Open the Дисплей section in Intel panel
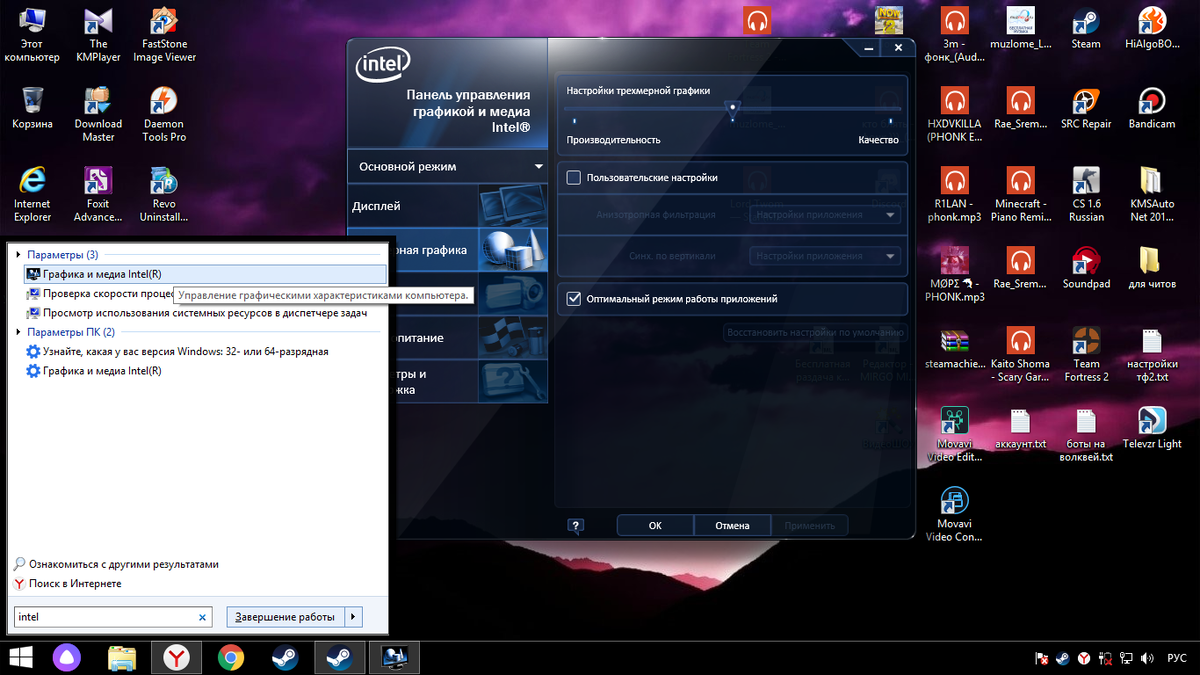The height and width of the screenshot is (675, 1200). (447, 206)
